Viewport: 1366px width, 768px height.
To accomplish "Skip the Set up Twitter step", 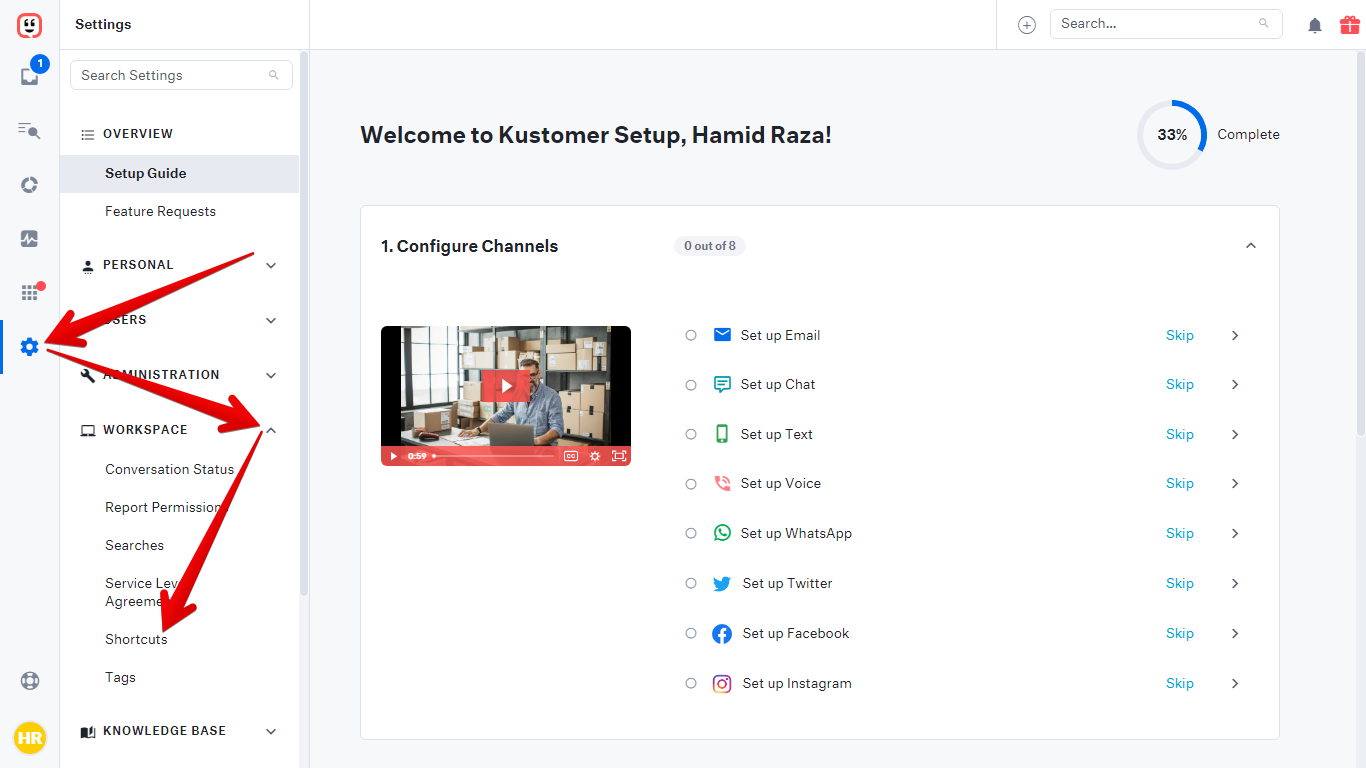I will pos(1180,583).
